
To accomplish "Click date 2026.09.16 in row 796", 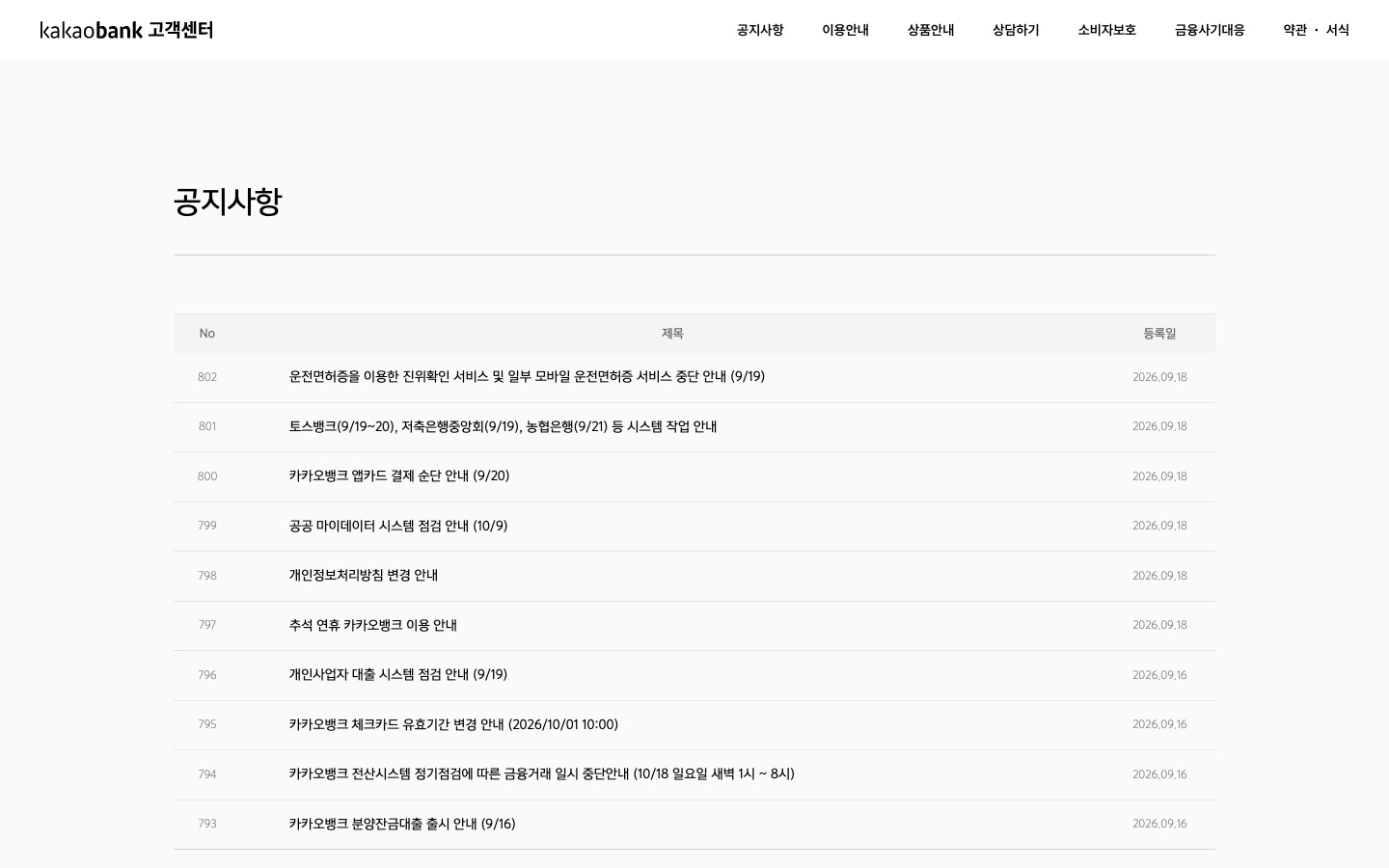I will coord(1159,675).
